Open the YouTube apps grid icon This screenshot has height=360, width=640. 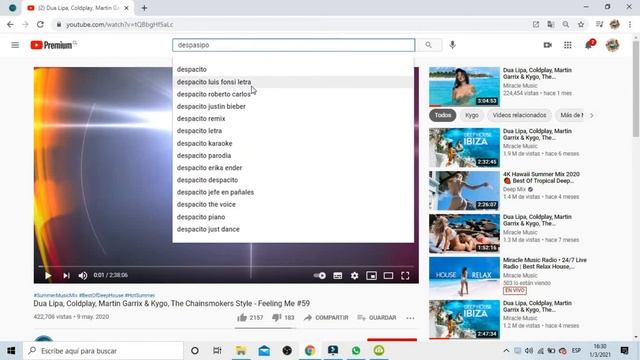(568, 45)
